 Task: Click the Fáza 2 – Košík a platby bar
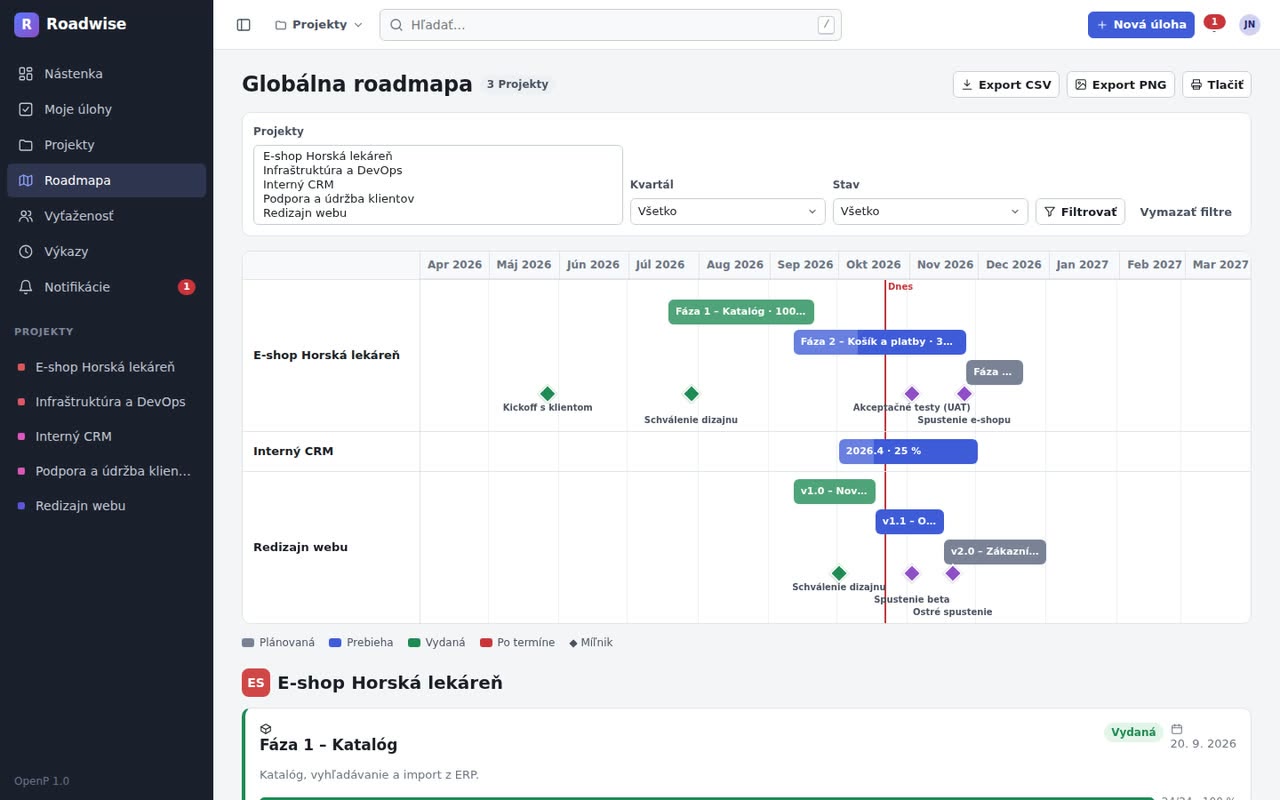tap(880, 342)
